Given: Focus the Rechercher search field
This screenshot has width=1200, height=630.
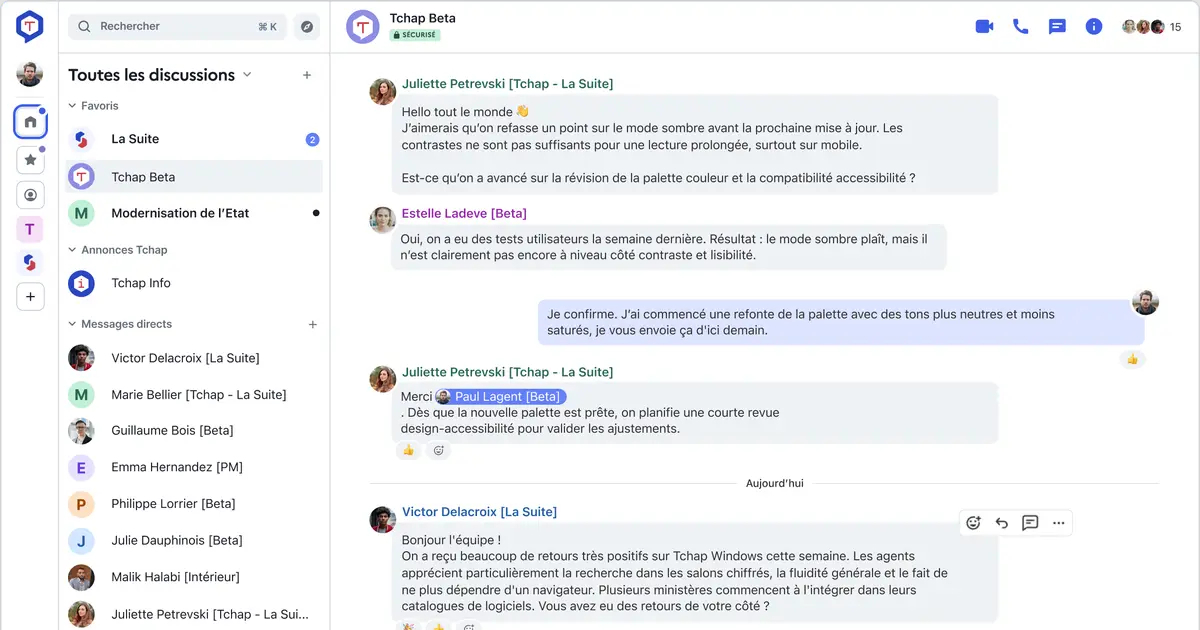Looking at the screenshot, I should pyautogui.click(x=177, y=27).
